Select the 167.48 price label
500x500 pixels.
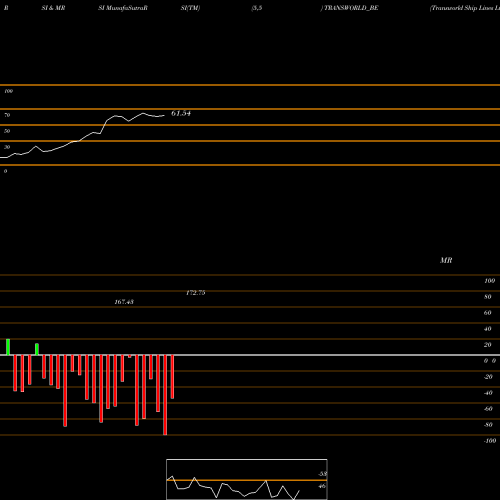[124, 302]
